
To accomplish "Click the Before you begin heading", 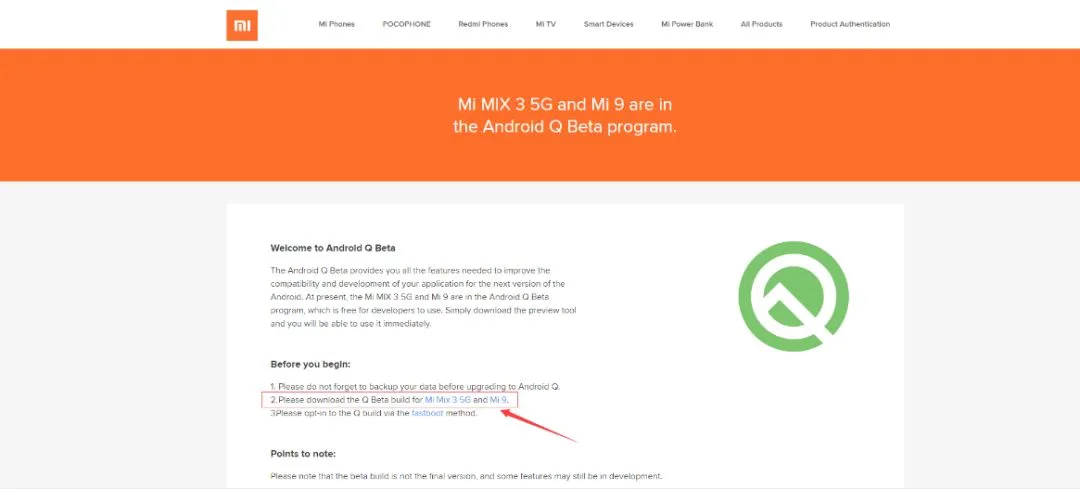I will coord(311,364).
